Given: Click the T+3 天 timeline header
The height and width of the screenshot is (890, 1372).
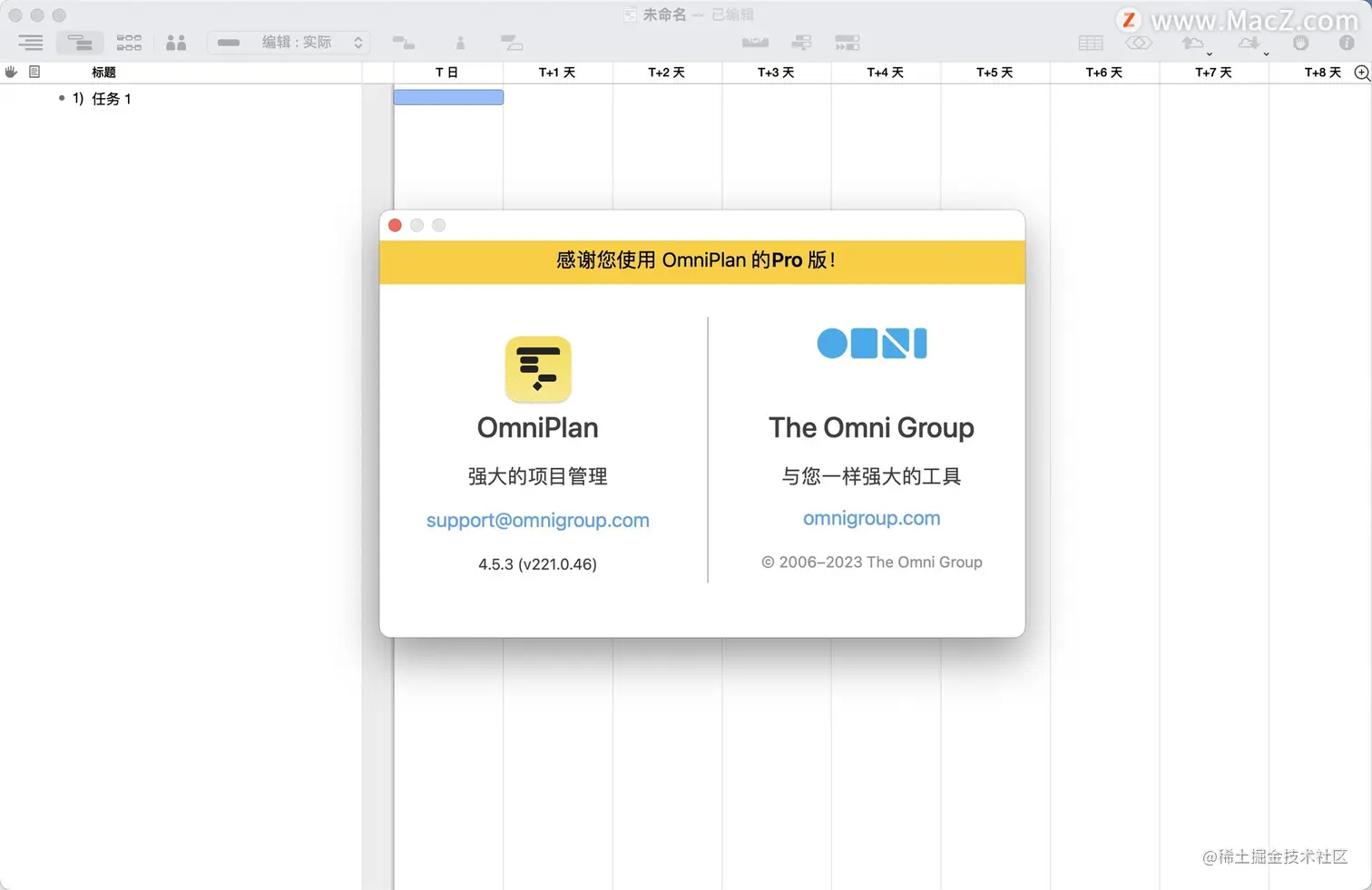Looking at the screenshot, I should [x=776, y=73].
